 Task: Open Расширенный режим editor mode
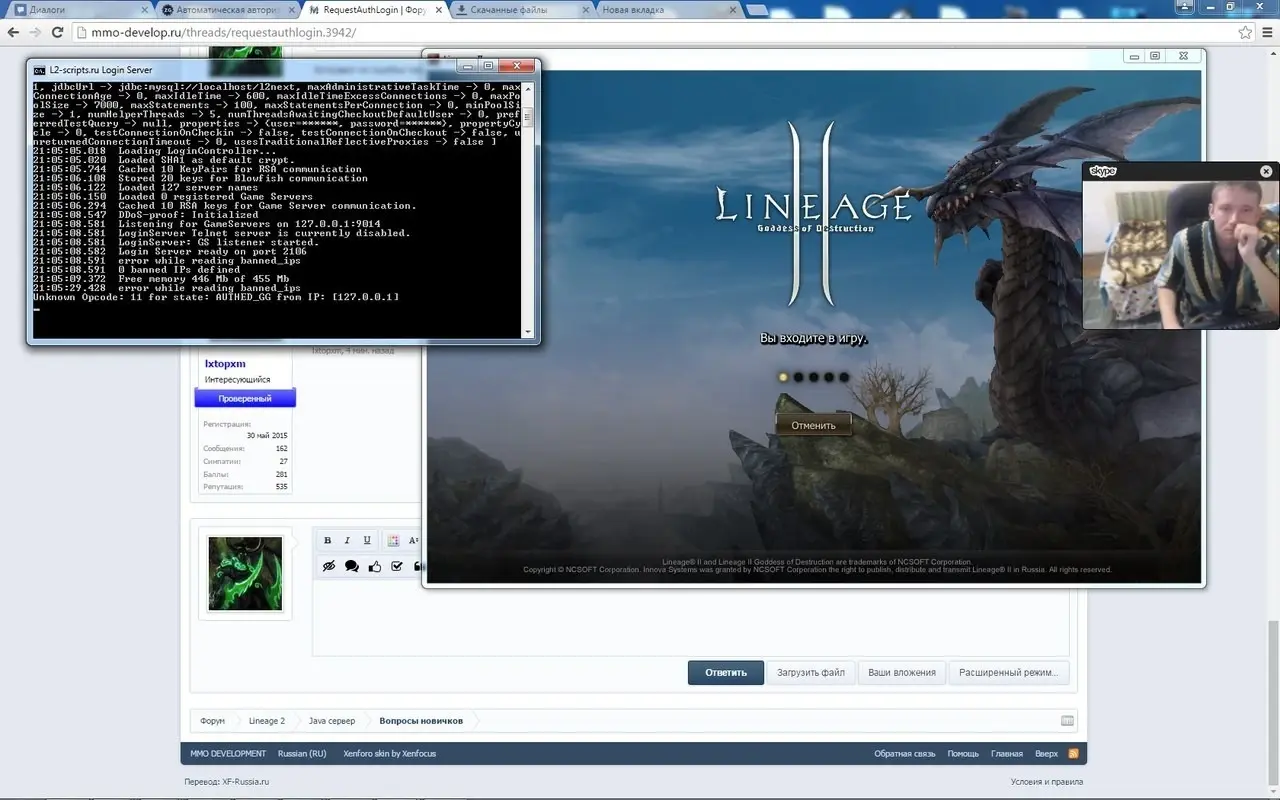pos(1008,672)
